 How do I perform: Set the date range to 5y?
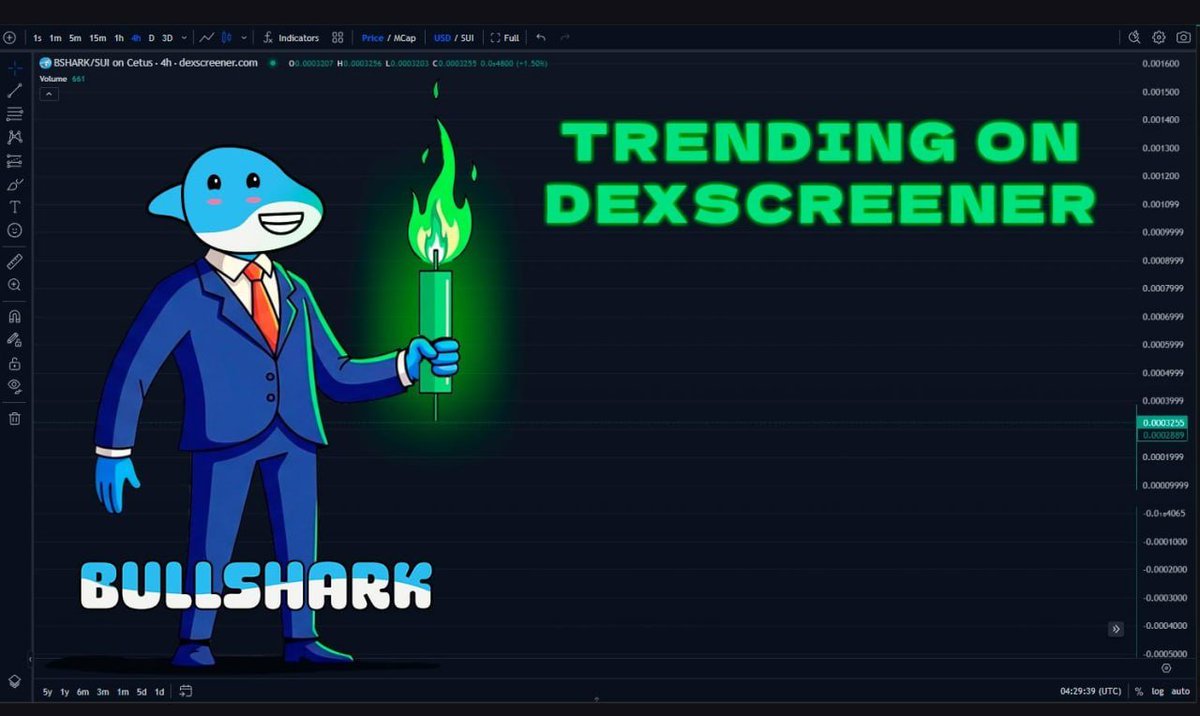48,692
